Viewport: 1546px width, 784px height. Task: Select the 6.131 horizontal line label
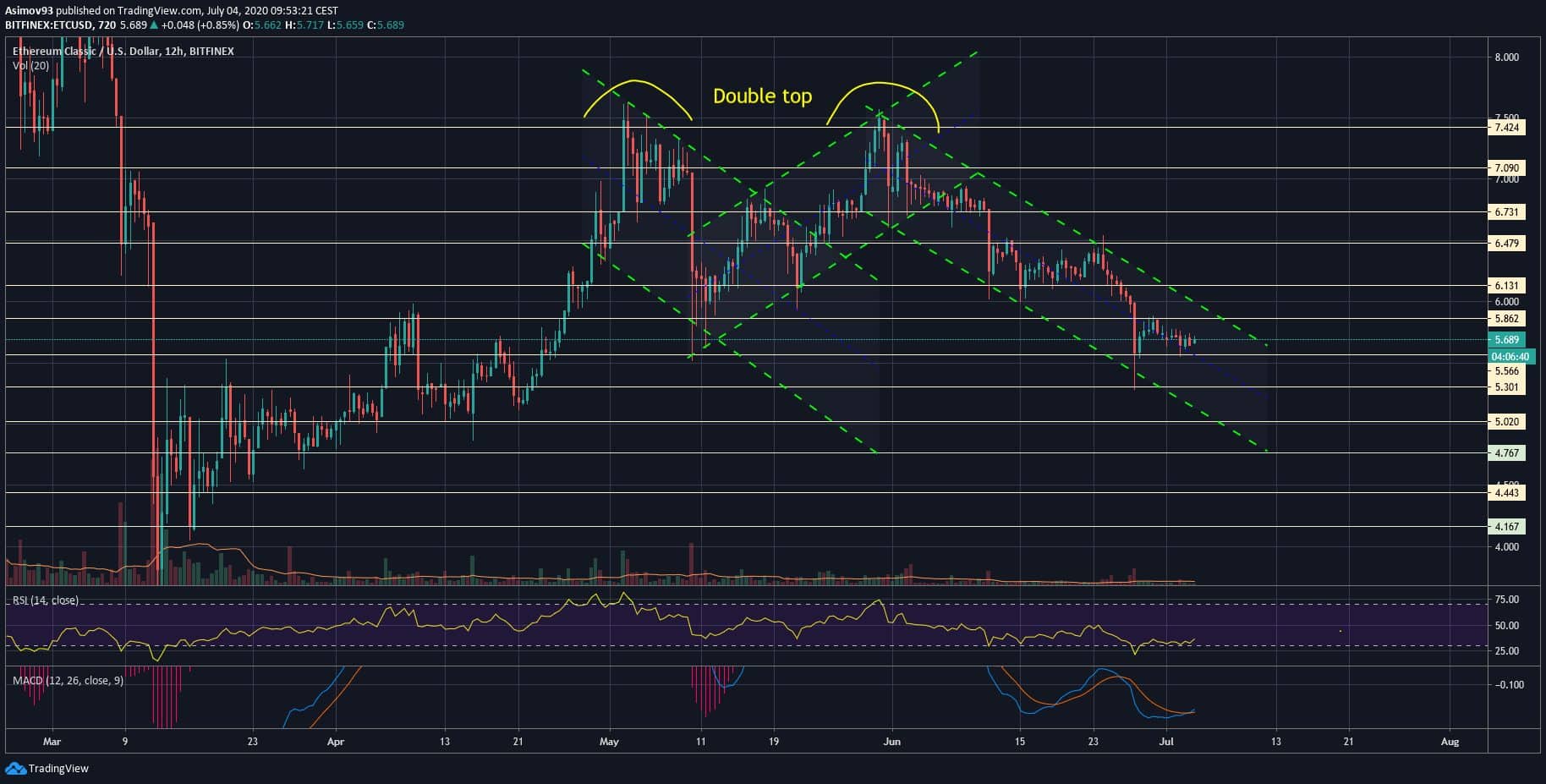[x=1506, y=286]
